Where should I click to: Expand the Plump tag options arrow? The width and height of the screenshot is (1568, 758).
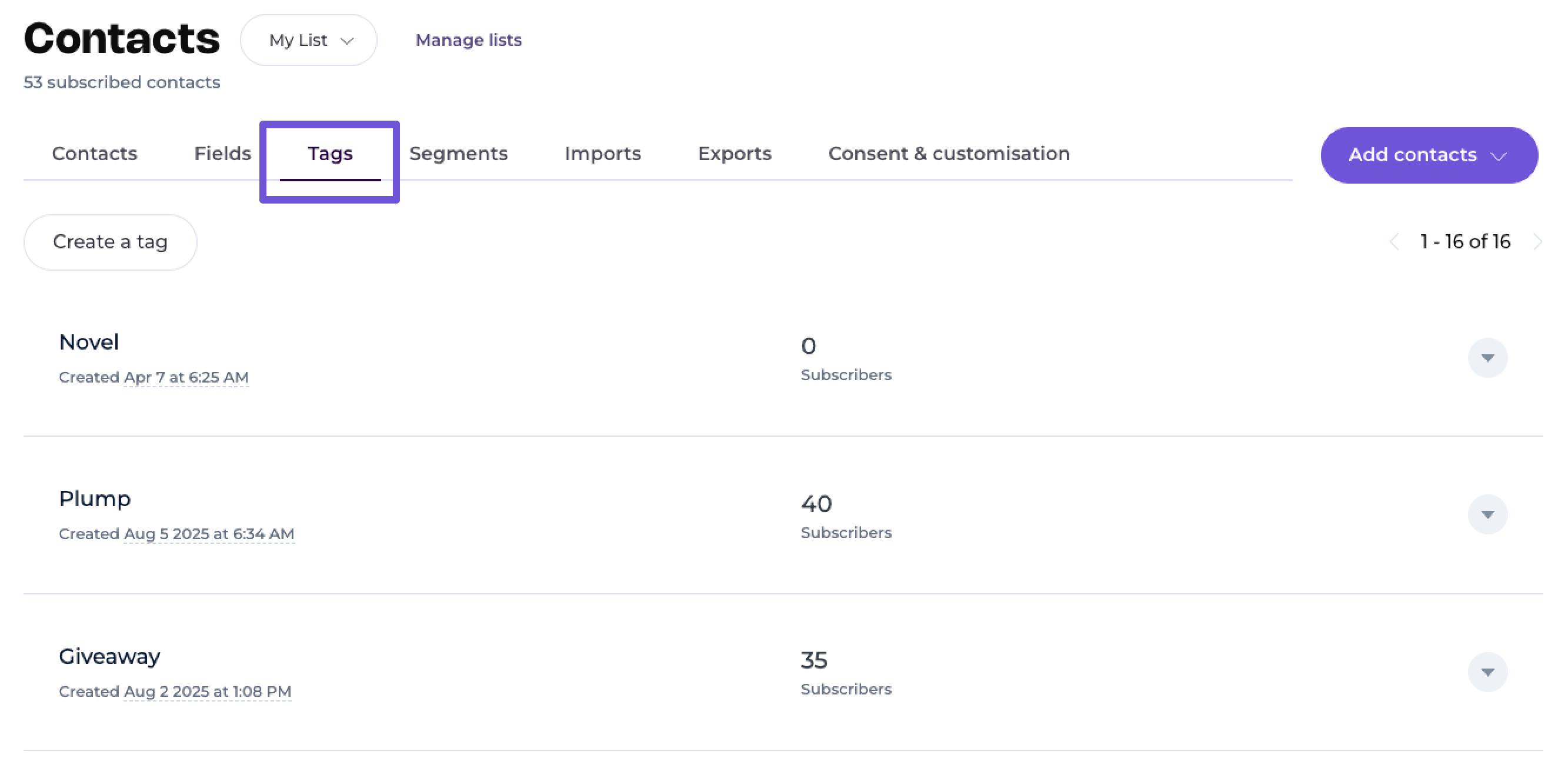point(1486,514)
